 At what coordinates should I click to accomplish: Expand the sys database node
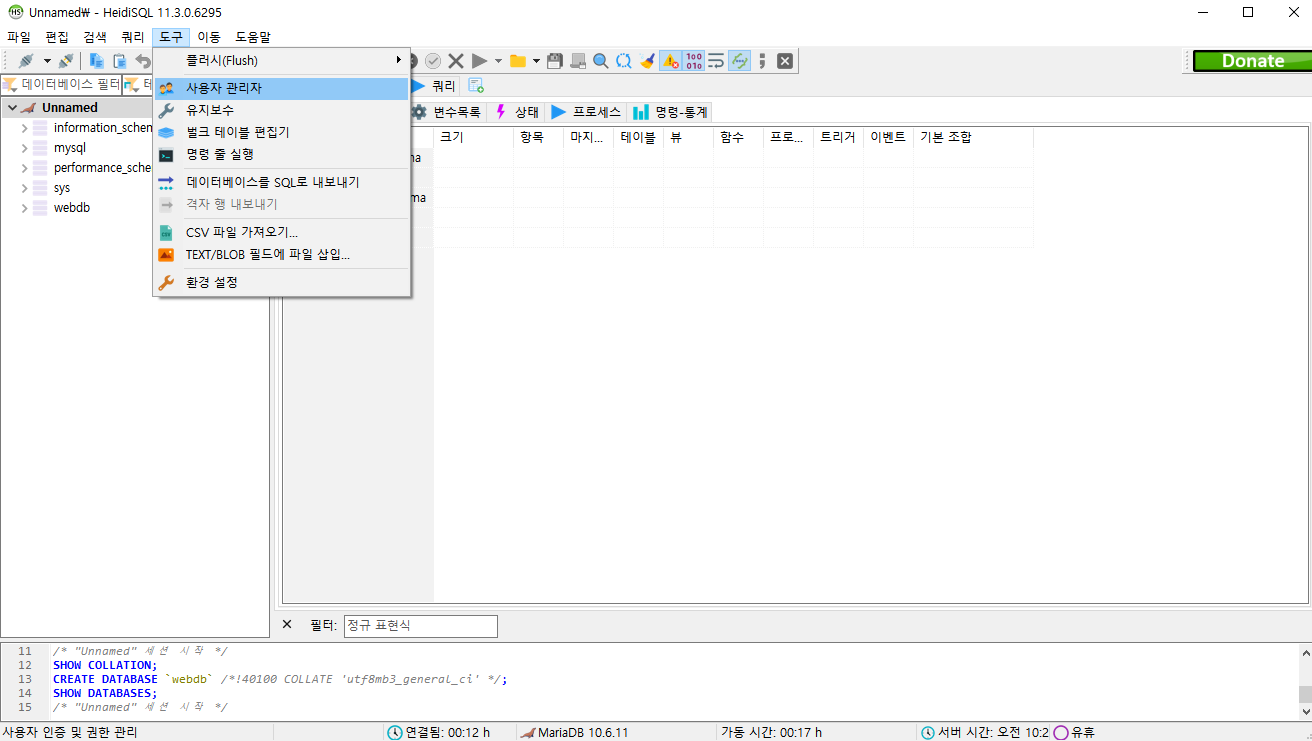25,188
